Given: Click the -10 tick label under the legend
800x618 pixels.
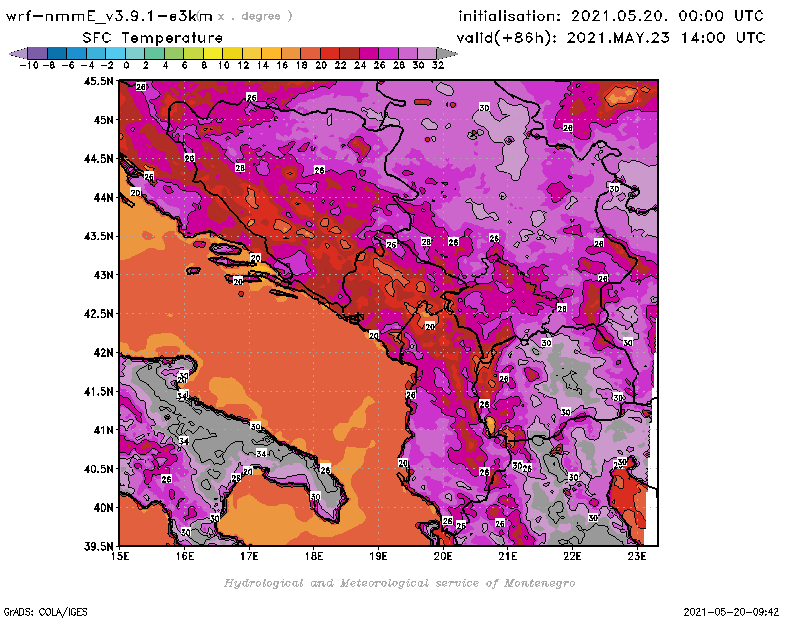Looking at the screenshot, I should 29,65.
